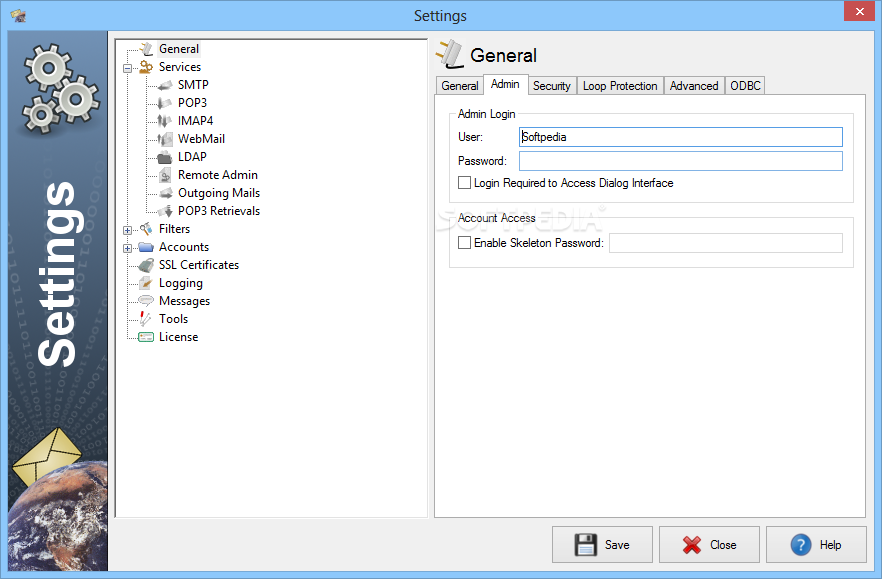Expand the Filters tree node
The image size is (882, 579).
pos(128,230)
